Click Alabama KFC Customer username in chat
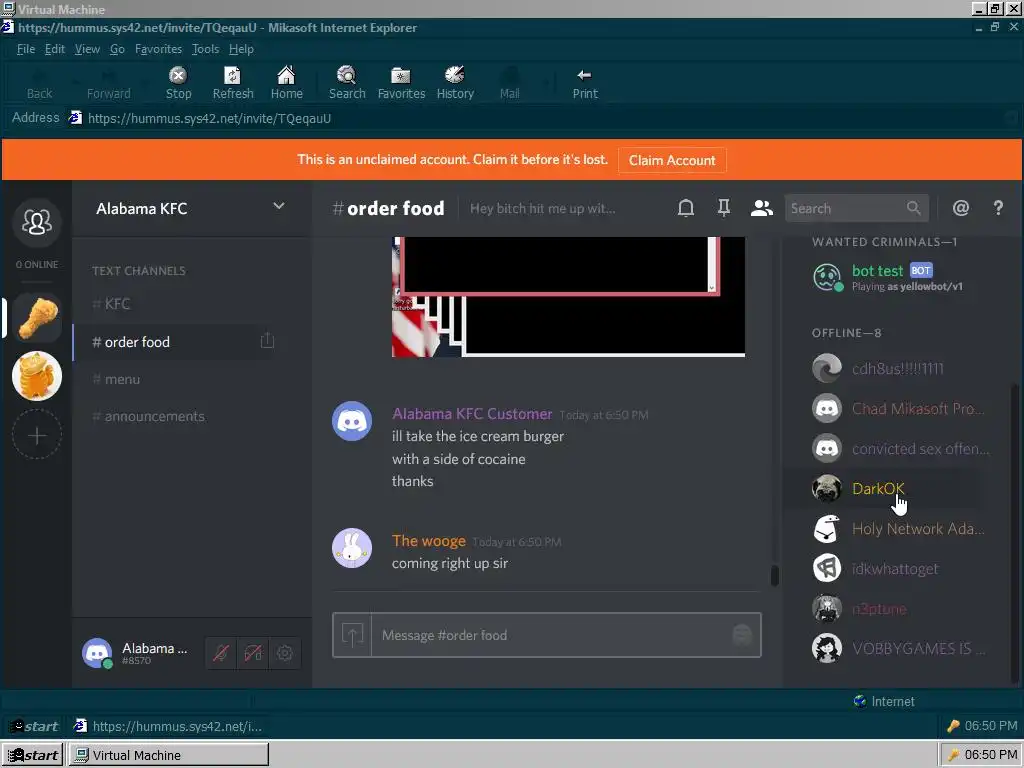Image resolution: width=1024 pixels, height=768 pixels. (x=472, y=414)
